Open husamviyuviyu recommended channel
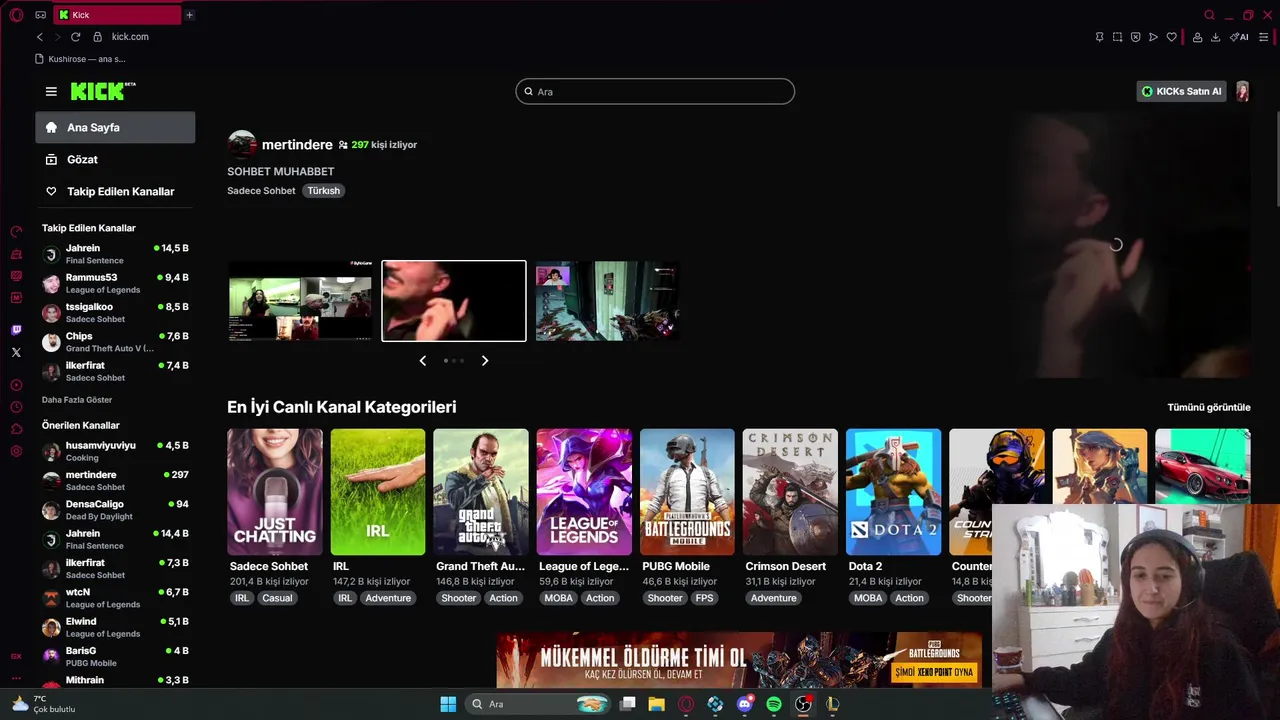The image size is (1280, 720). click(115, 451)
